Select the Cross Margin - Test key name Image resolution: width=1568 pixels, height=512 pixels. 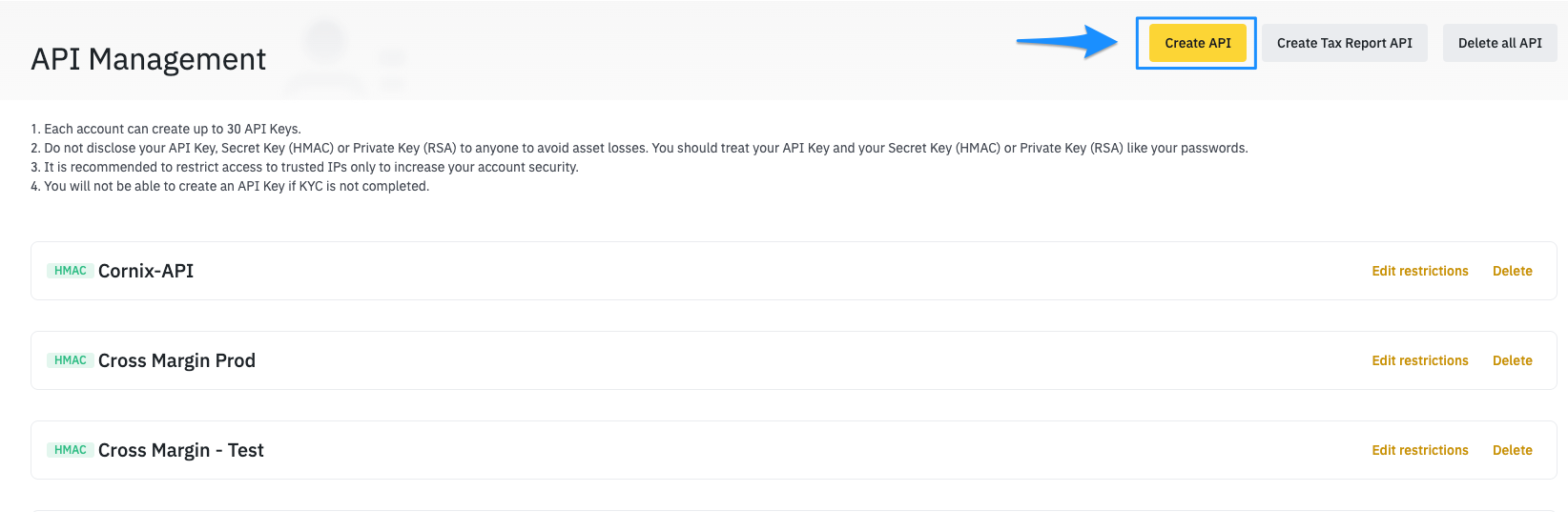pos(181,450)
